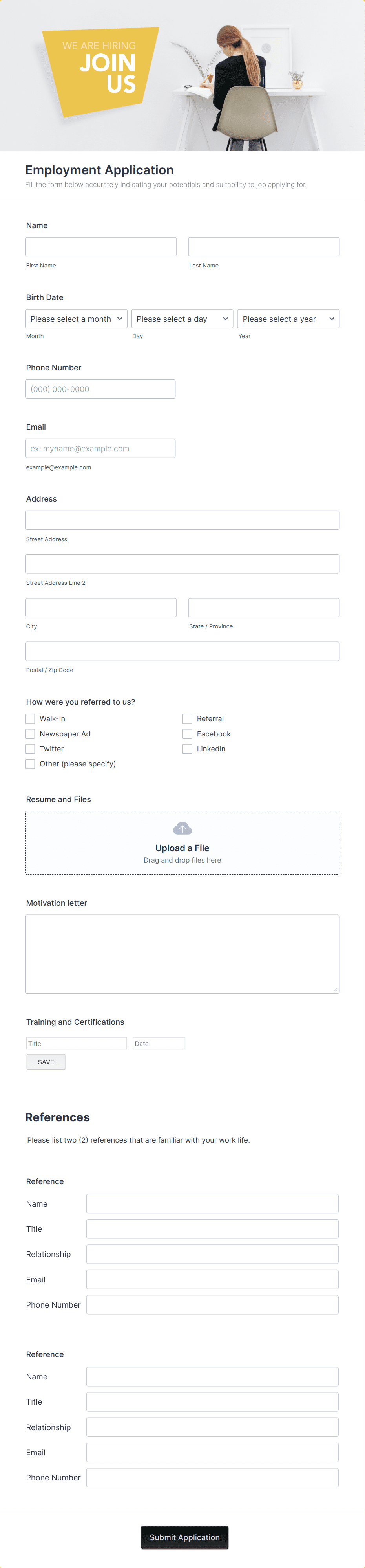Select the Referral checkbox

pyautogui.click(x=187, y=718)
